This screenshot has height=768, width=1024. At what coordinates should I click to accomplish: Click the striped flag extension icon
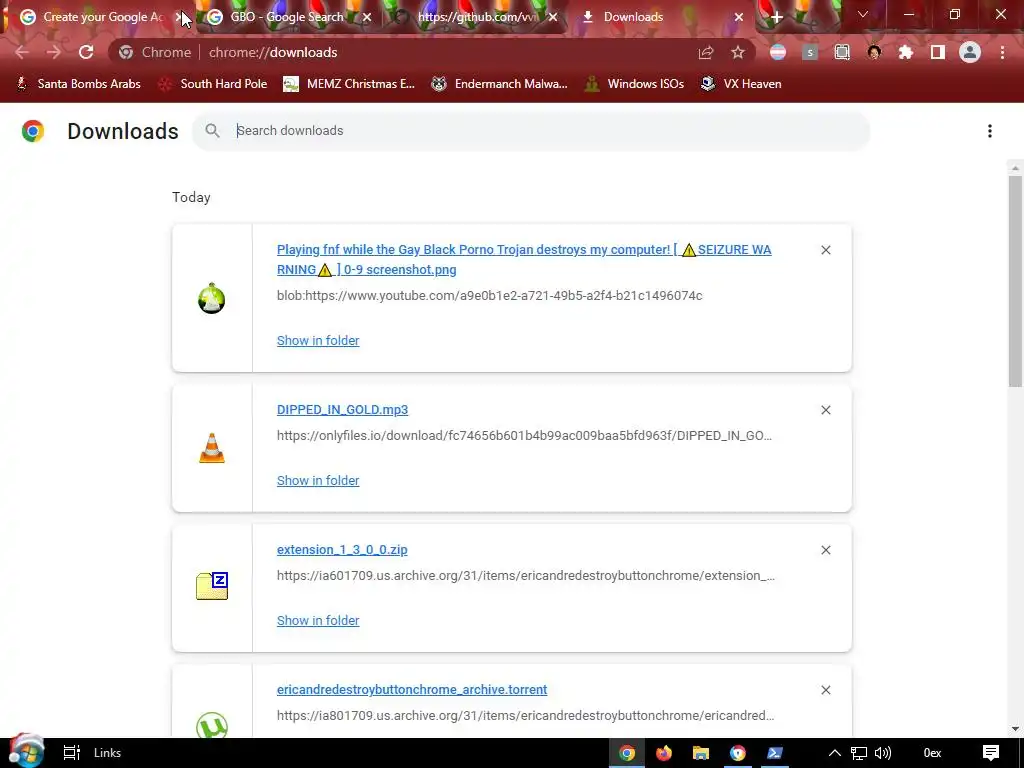point(778,52)
